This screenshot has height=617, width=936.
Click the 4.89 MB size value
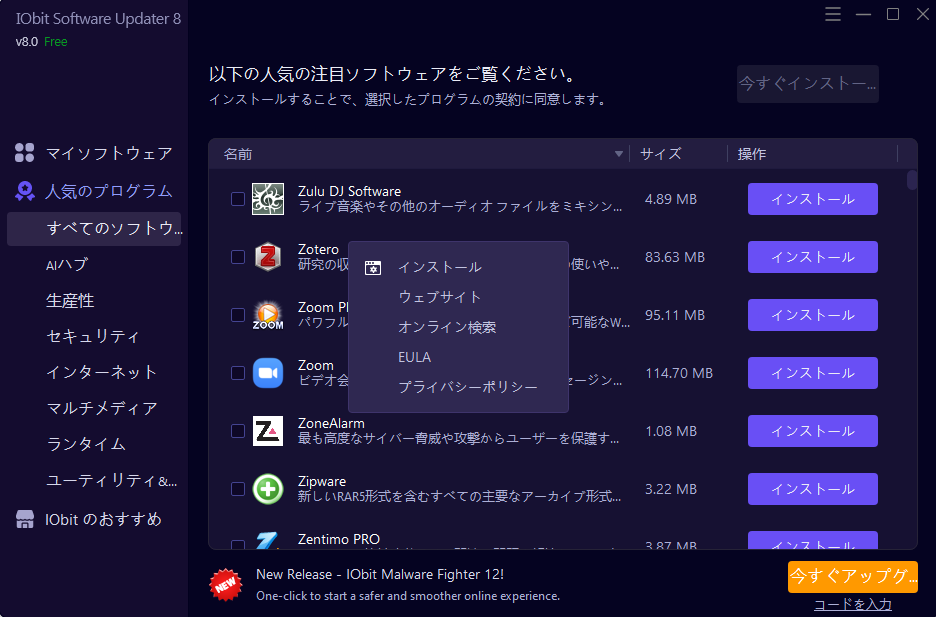[670, 199]
